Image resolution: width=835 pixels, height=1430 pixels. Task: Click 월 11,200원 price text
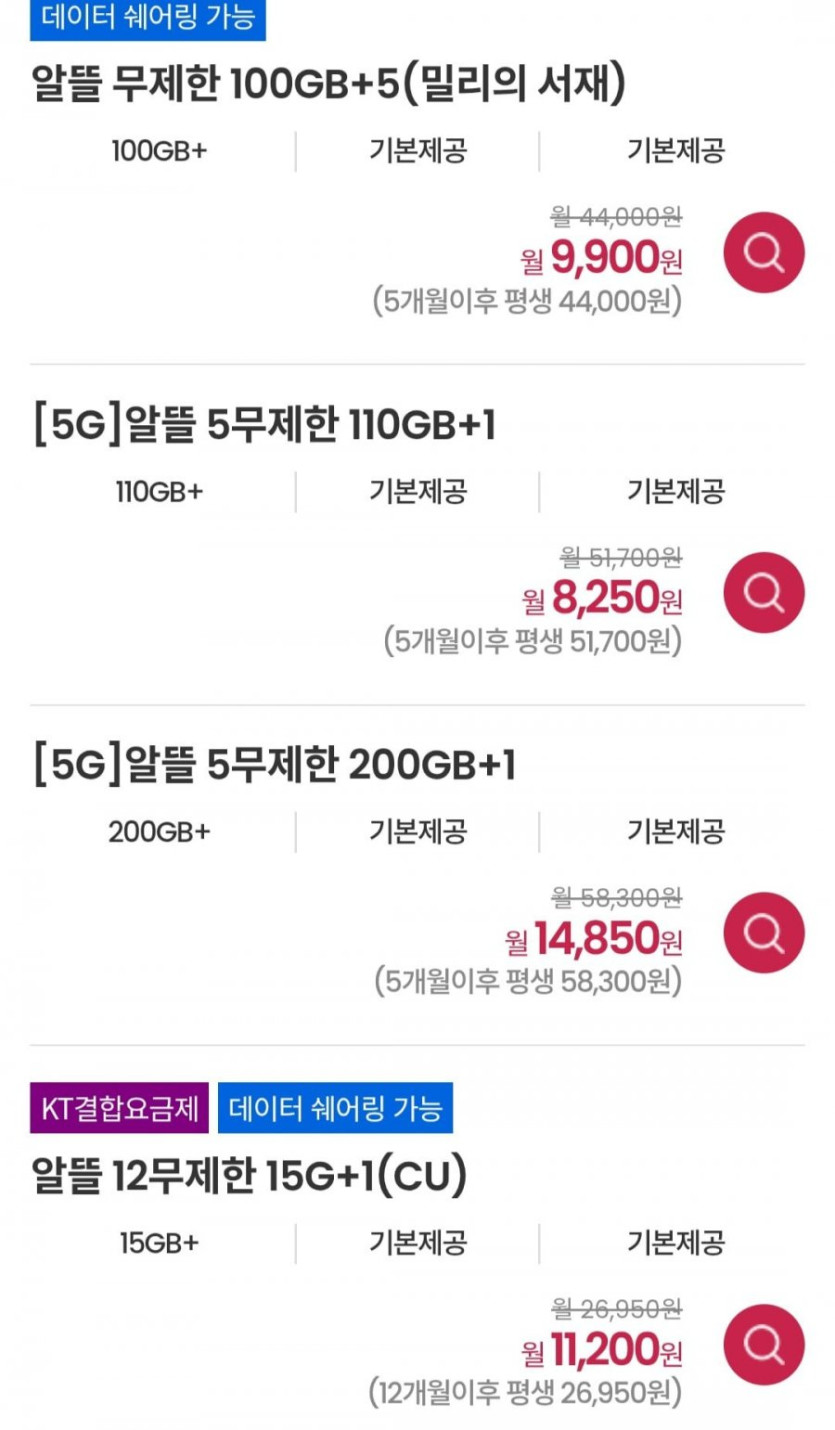coord(602,1352)
